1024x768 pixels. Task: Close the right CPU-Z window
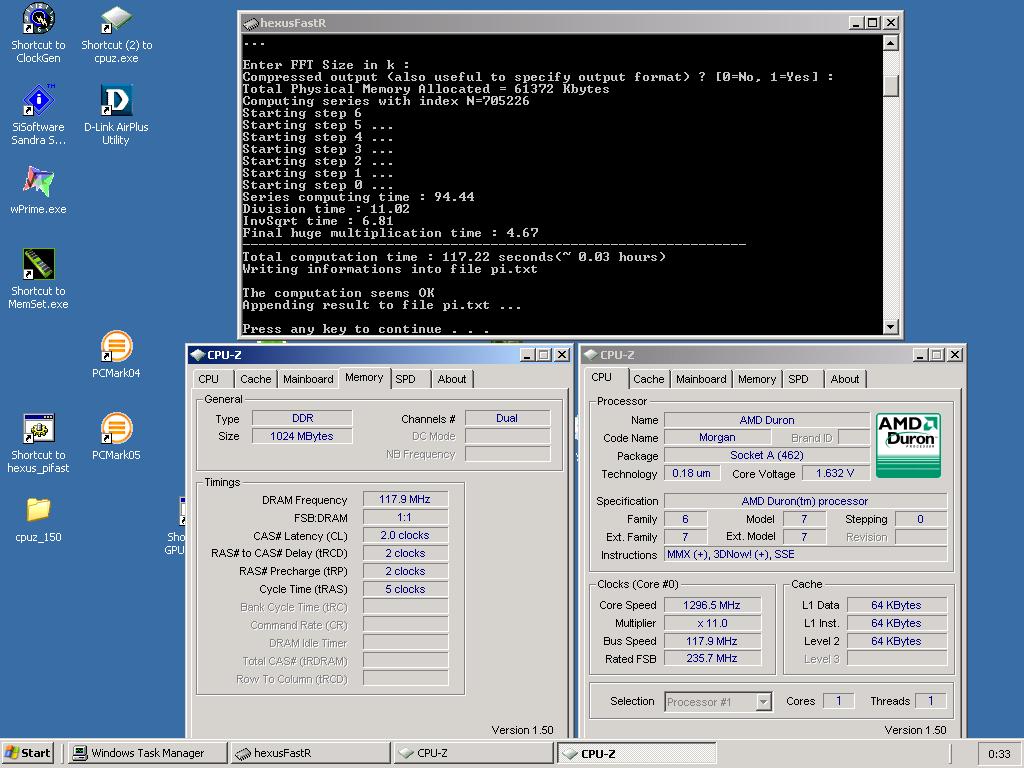tap(955, 355)
